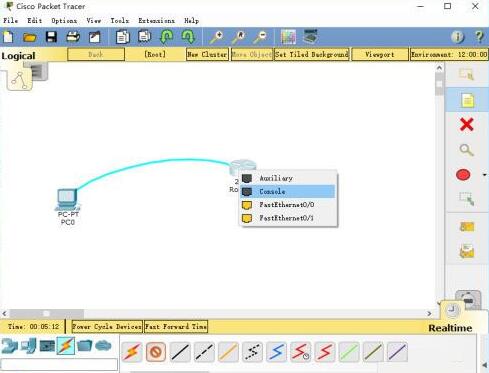Click the Zoom In magnifier icon
The height and width of the screenshot is (373, 489).
tap(216, 37)
